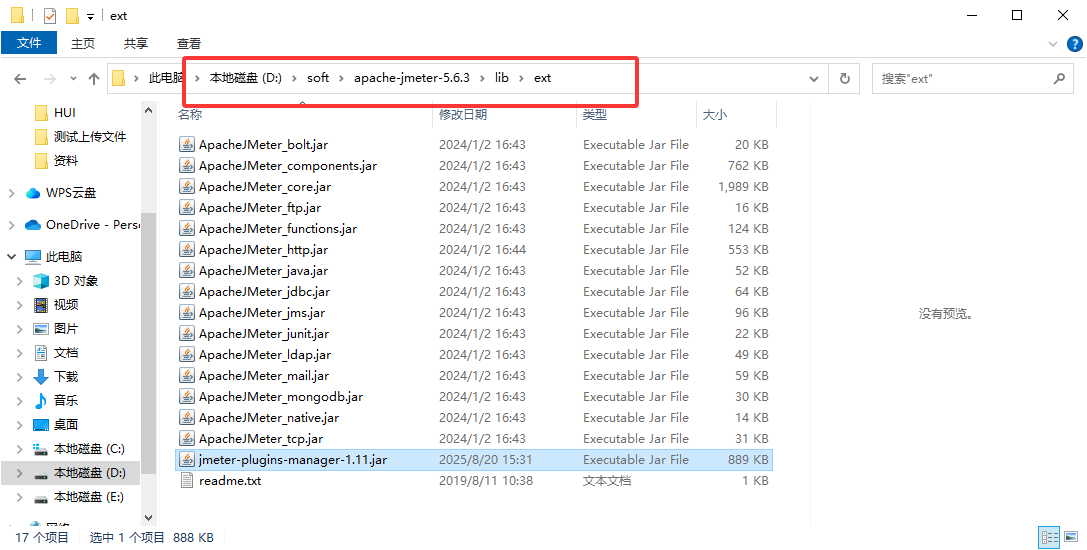This screenshot has height=550, width=1087.
Task: Expand the OneDrive tree node
Action: tap(11, 225)
